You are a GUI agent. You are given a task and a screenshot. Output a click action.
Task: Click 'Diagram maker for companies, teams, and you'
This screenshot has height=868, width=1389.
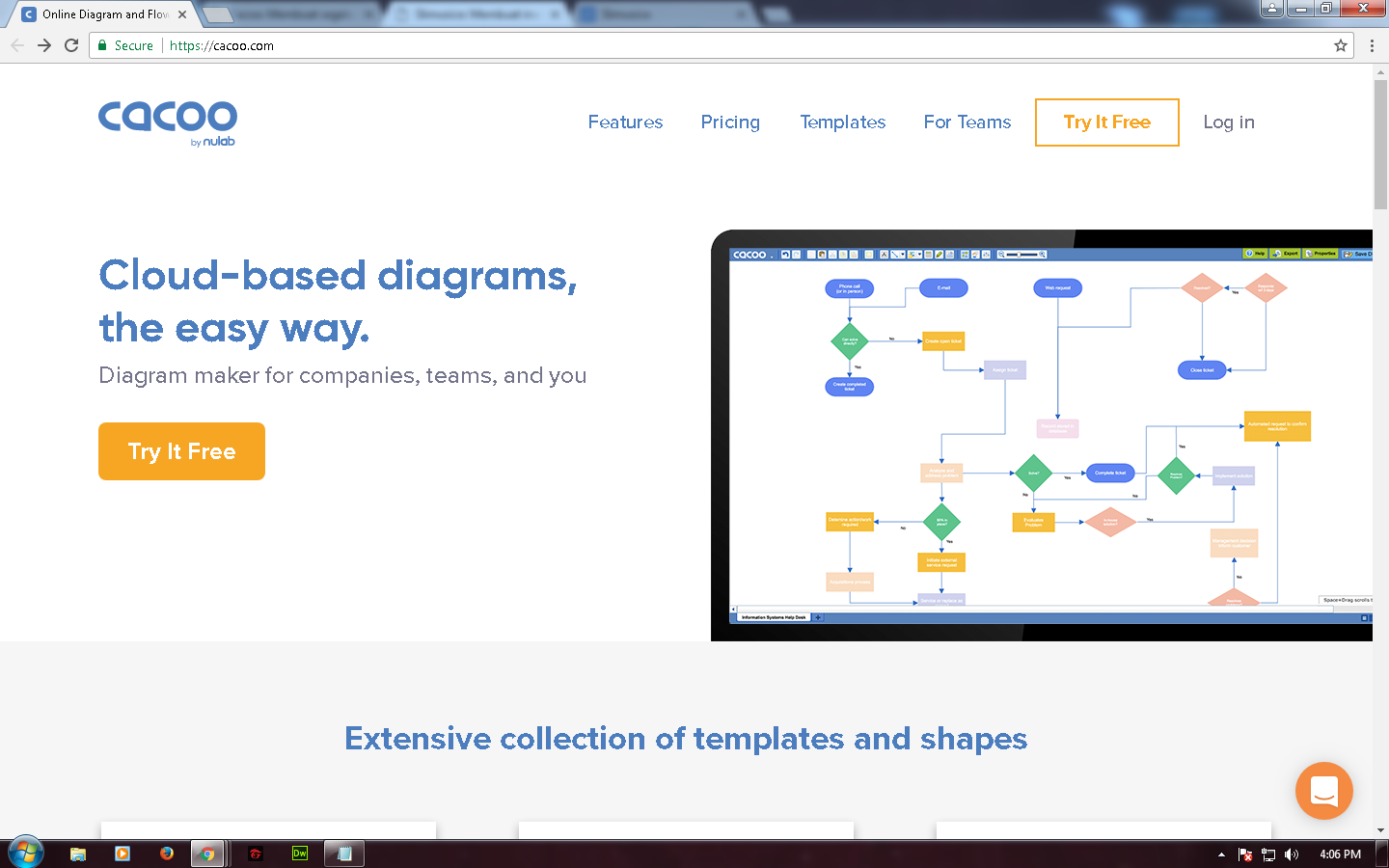(342, 375)
